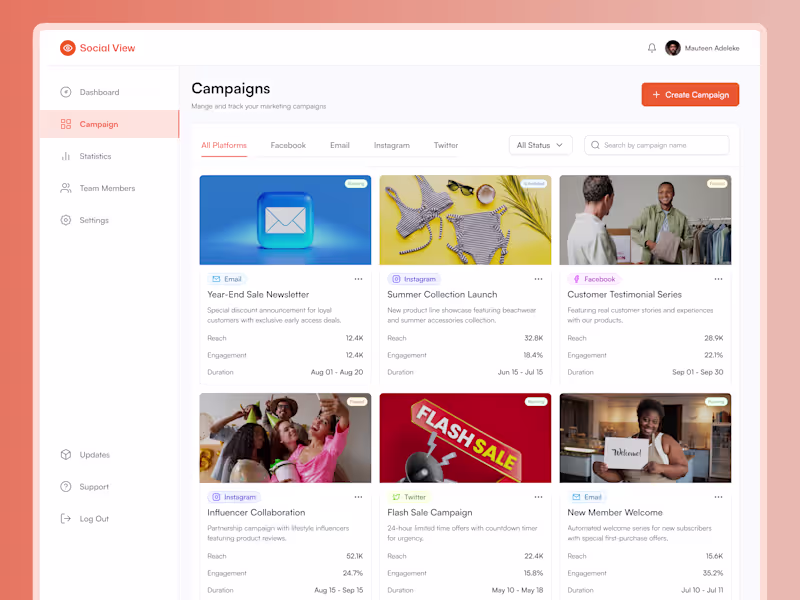Click the Settings gear icon
The image size is (800, 600).
pyautogui.click(x=66, y=220)
